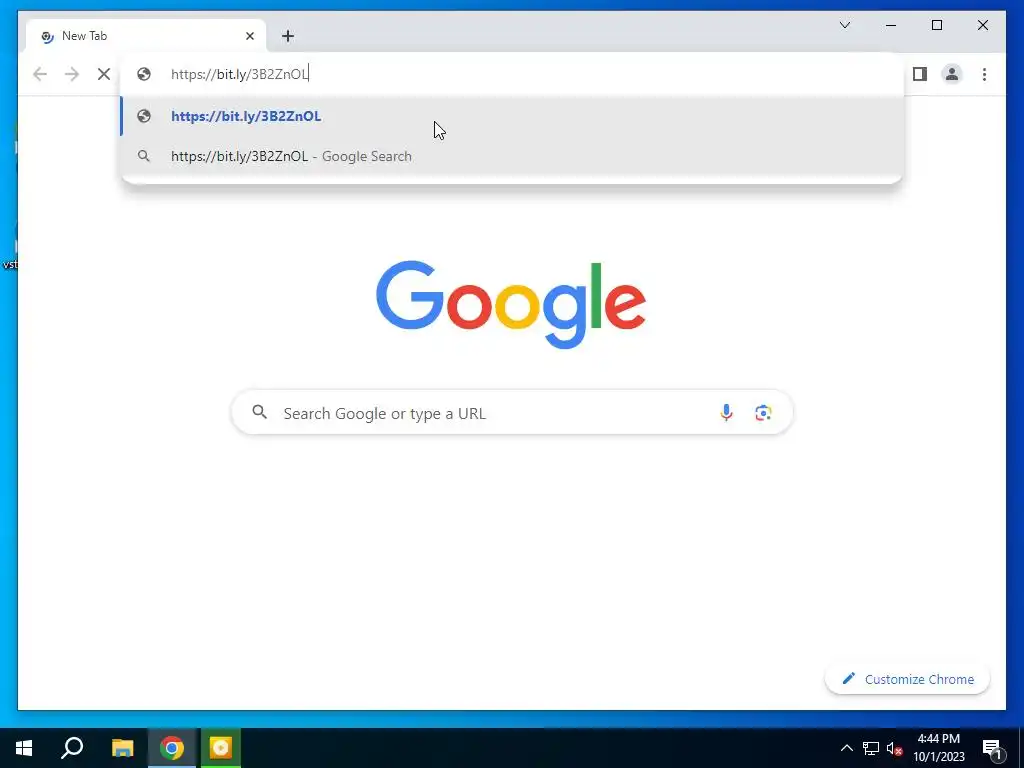Click the globe icon in the address bar
Screen dimensions: 1024x768
coord(144,74)
